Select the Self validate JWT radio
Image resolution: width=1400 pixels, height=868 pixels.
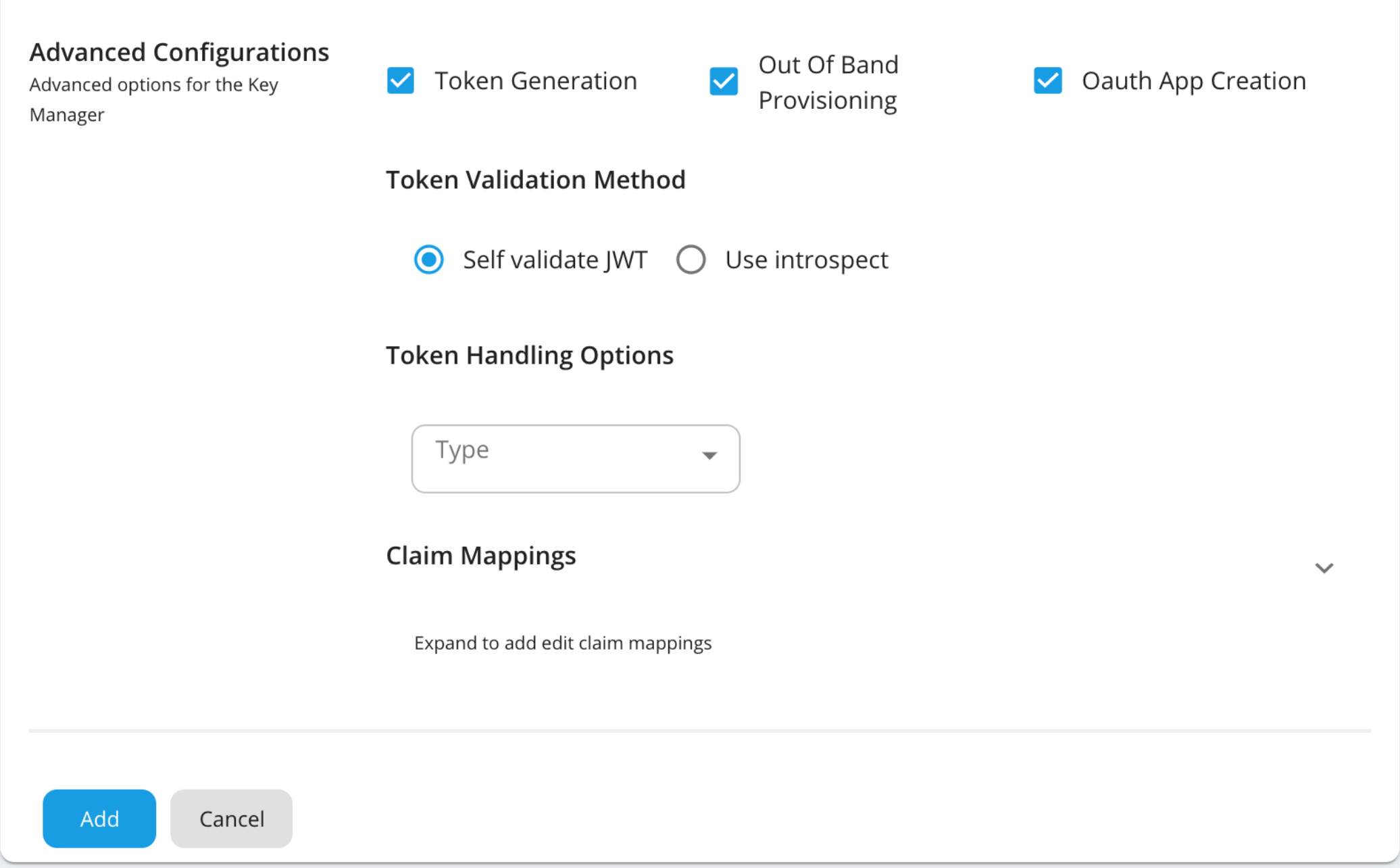pyautogui.click(x=428, y=260)
